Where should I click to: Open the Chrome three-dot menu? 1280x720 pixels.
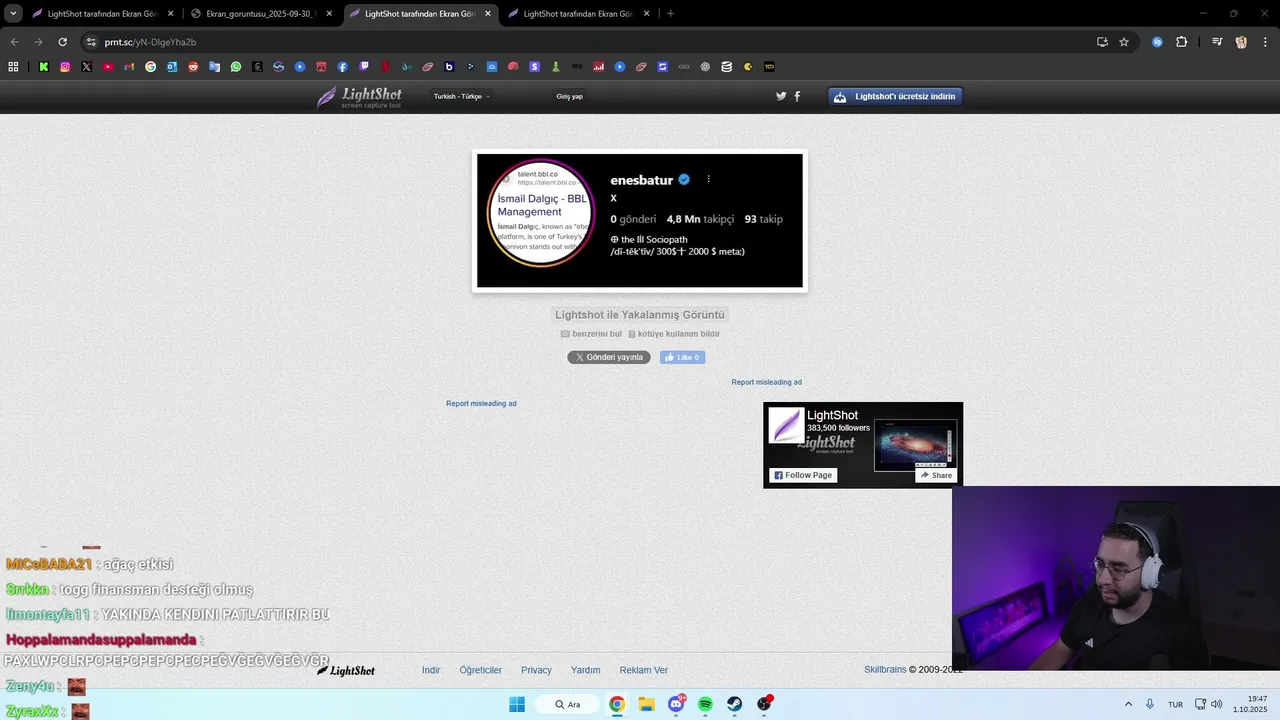click(x=1265, y=42)
